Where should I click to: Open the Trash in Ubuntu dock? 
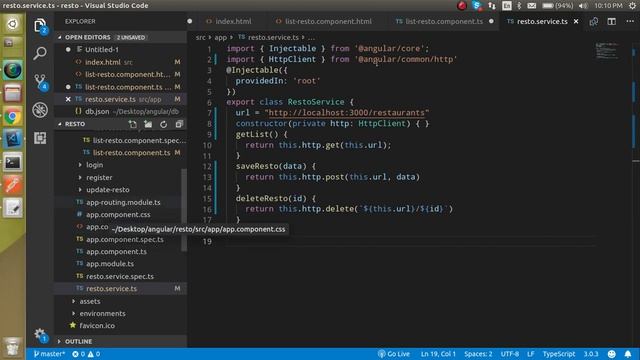[13, 347]
